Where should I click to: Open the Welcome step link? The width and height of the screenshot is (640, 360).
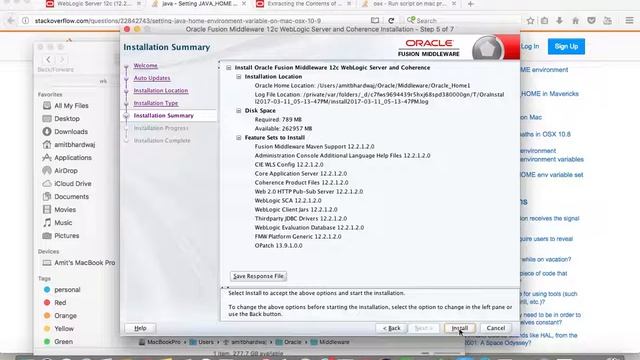point(145,65)
